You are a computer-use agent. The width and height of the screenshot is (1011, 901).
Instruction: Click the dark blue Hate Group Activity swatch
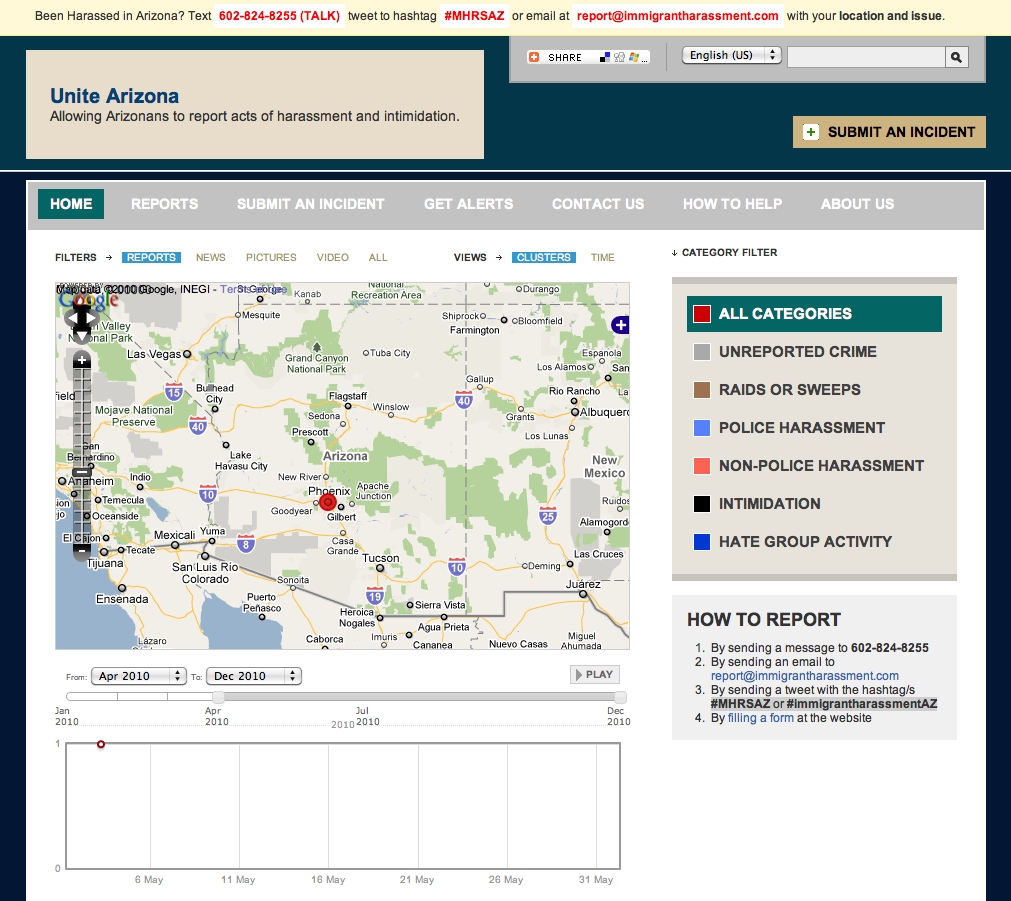tap(702, 542)
